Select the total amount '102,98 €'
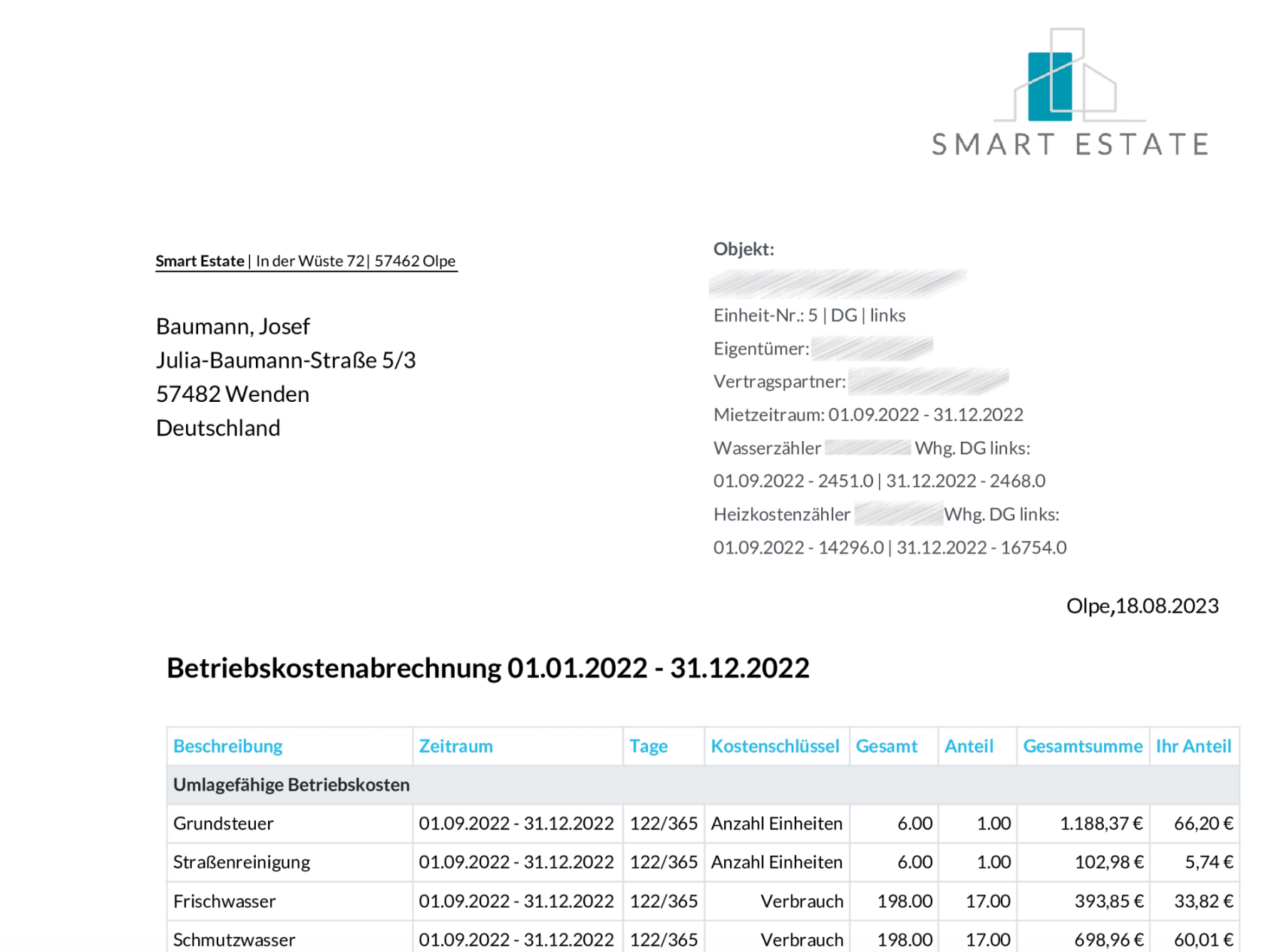The image size is (1283, 952). point(1109,862)
